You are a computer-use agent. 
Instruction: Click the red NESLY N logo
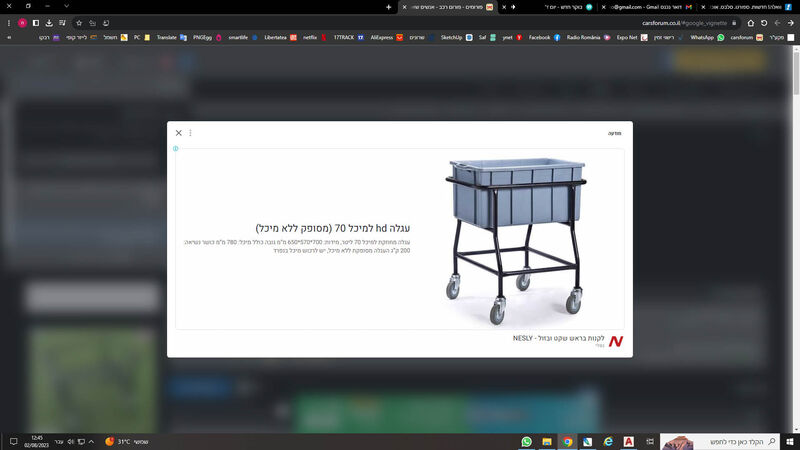pos(616,341)
